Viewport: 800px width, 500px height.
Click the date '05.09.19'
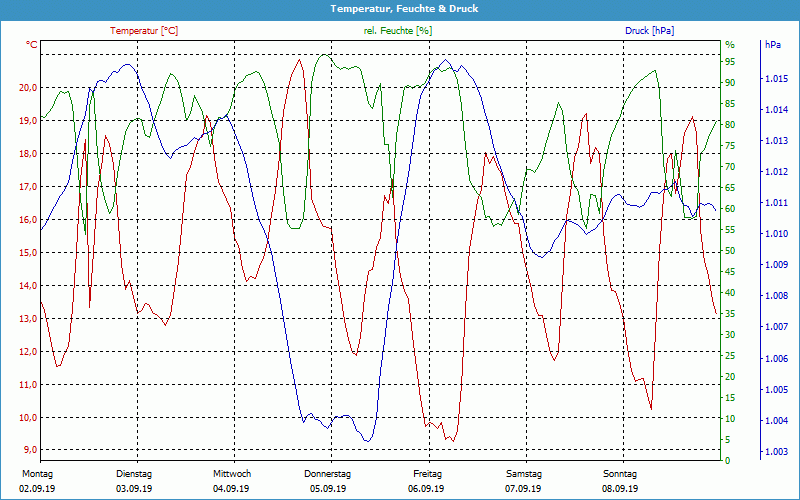(x=328, y=489)
